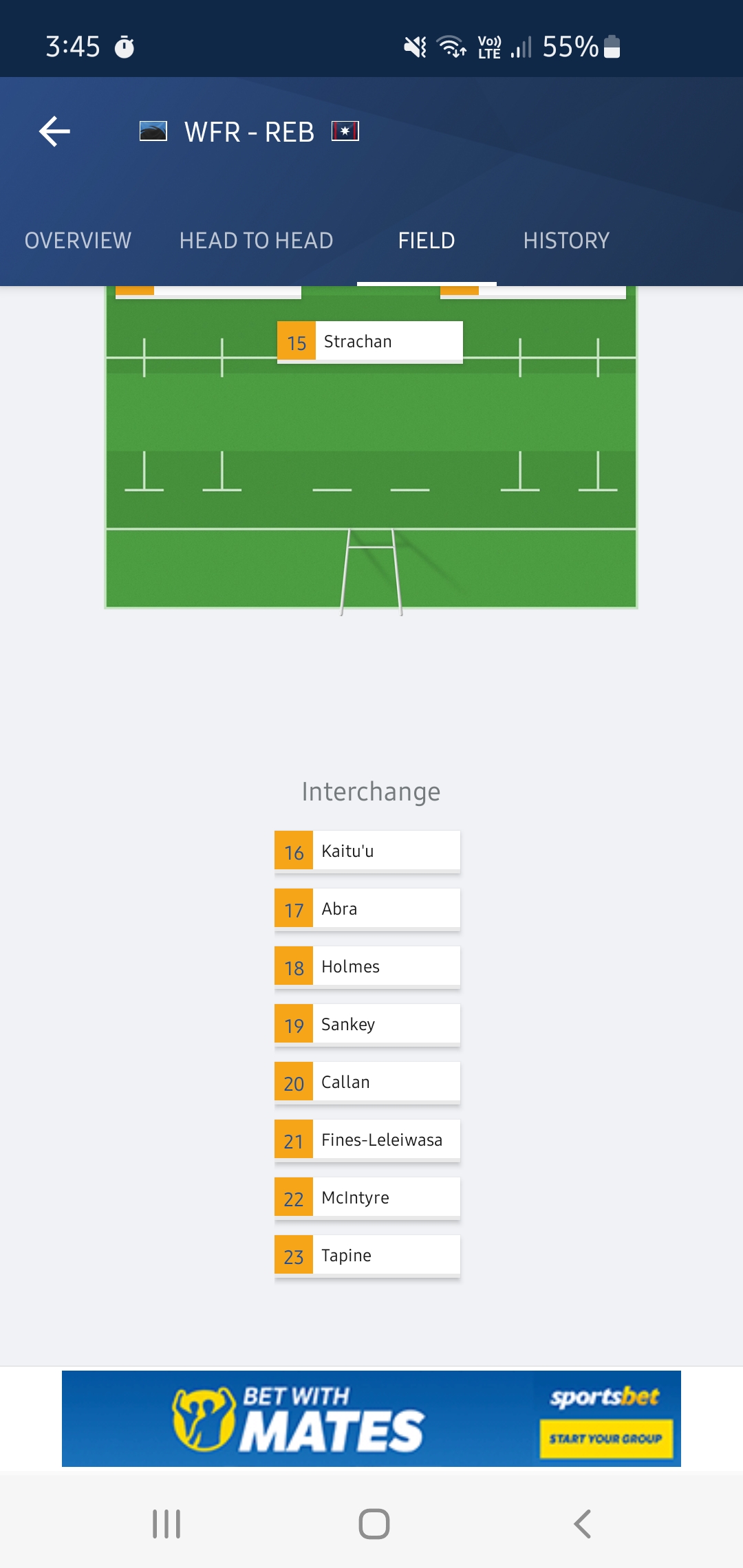Open interchange player 23 Tapine
The height and width of the screenshot is (1568, 743).
(367, 1255)
